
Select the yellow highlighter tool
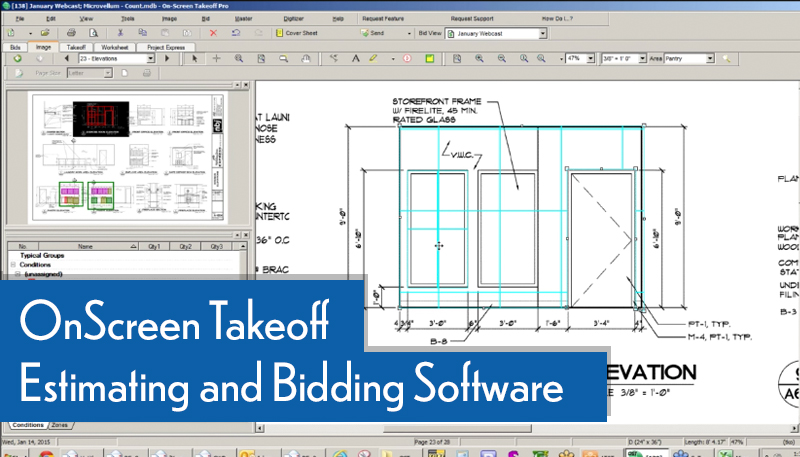click(x=374, y=59)
